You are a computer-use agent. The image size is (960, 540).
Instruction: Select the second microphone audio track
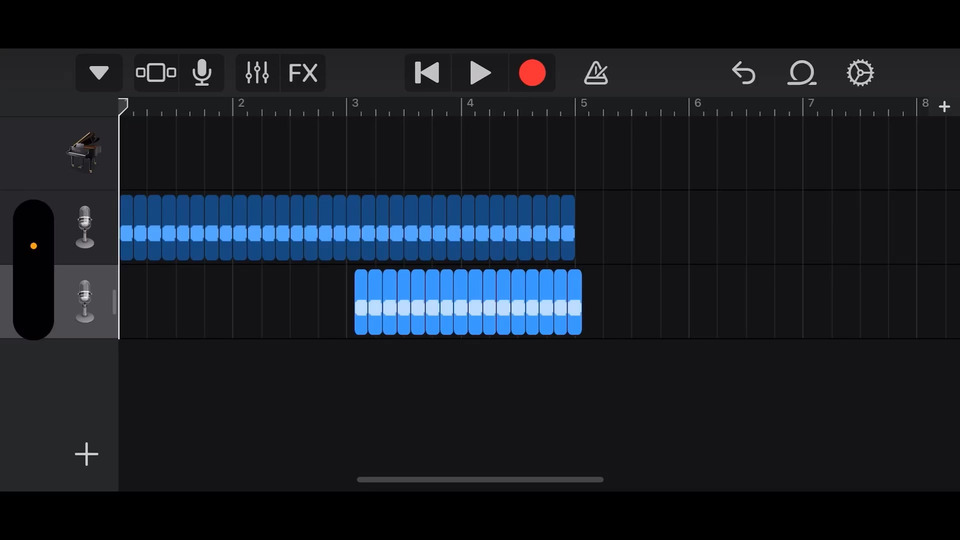click(85, 301)
